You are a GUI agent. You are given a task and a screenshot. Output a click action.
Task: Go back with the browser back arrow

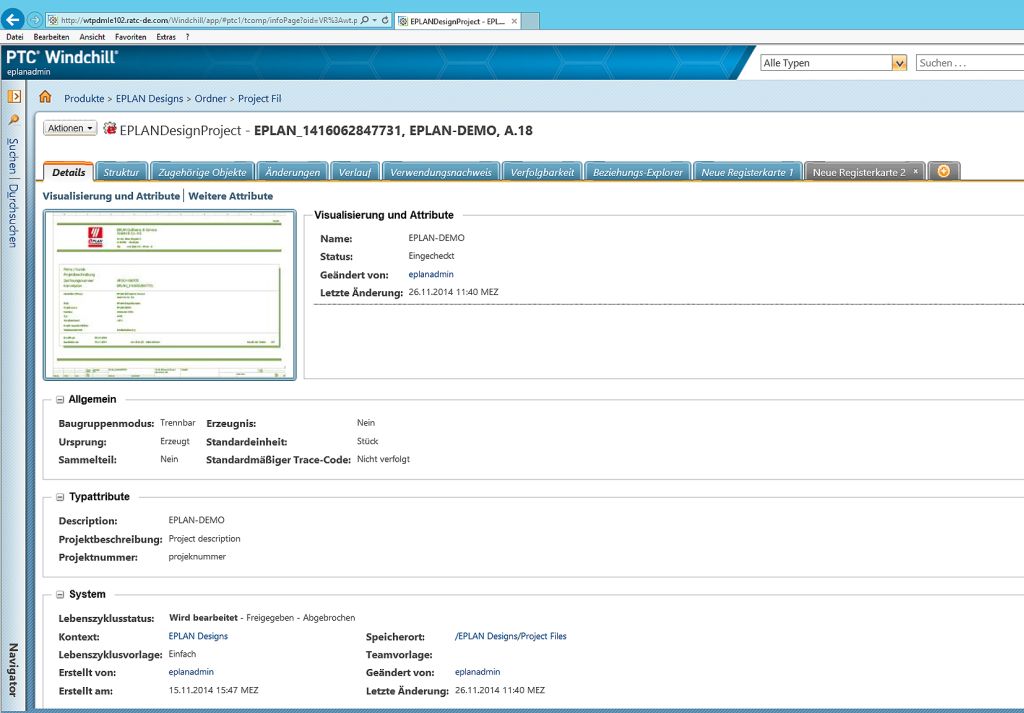[x=12, y=20]
